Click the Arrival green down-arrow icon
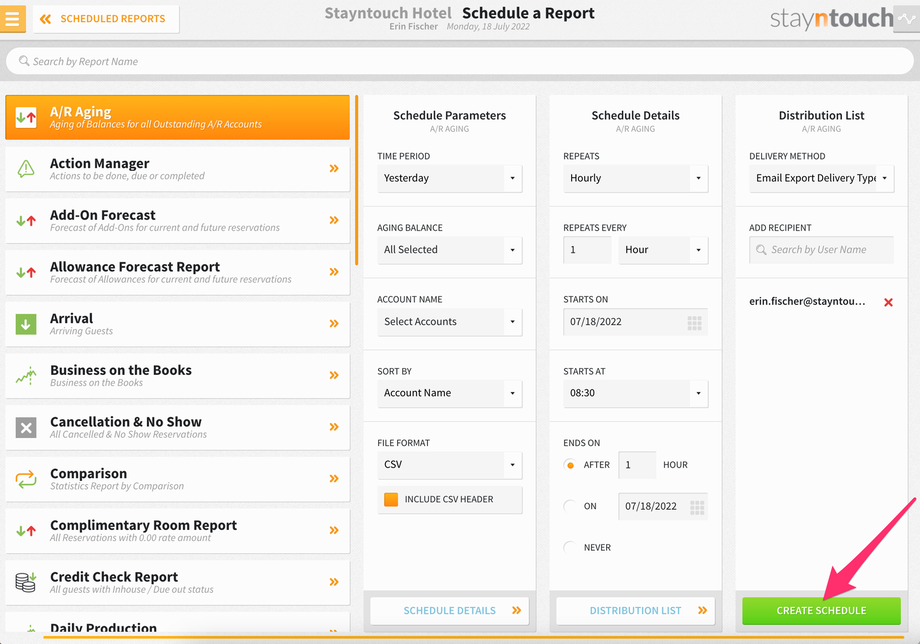This screenshot has width=920, height=644. (26, 324)
